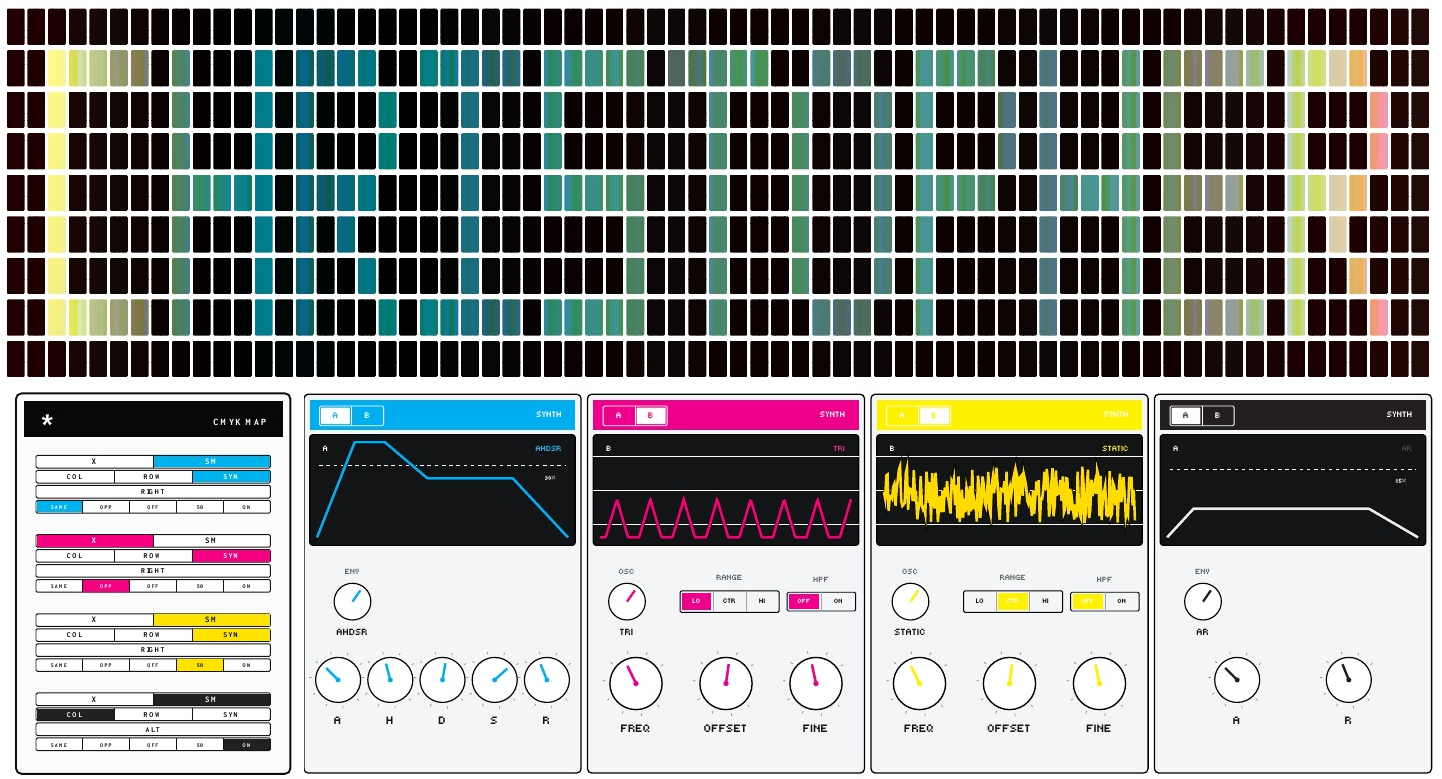
Task: Set cyan map mode to SAME
Action: tap(59, 507)
